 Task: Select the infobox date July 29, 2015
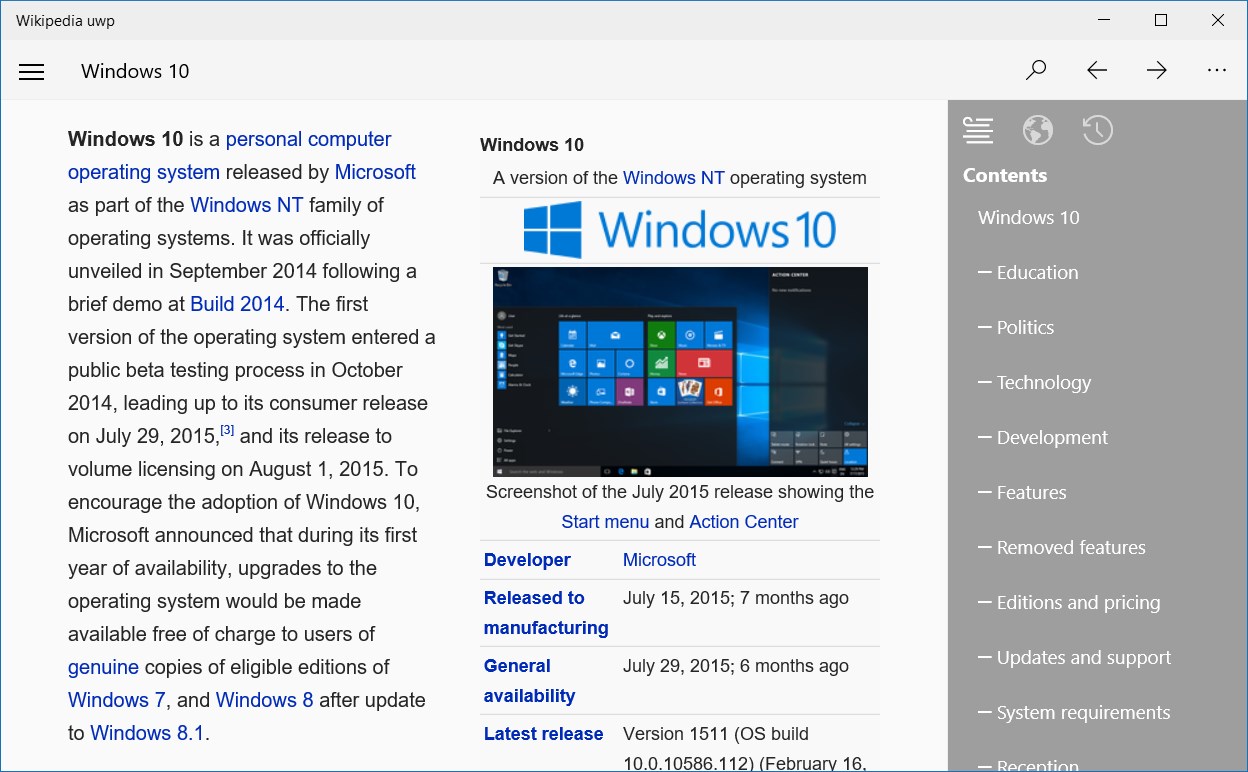click(679, 666)
